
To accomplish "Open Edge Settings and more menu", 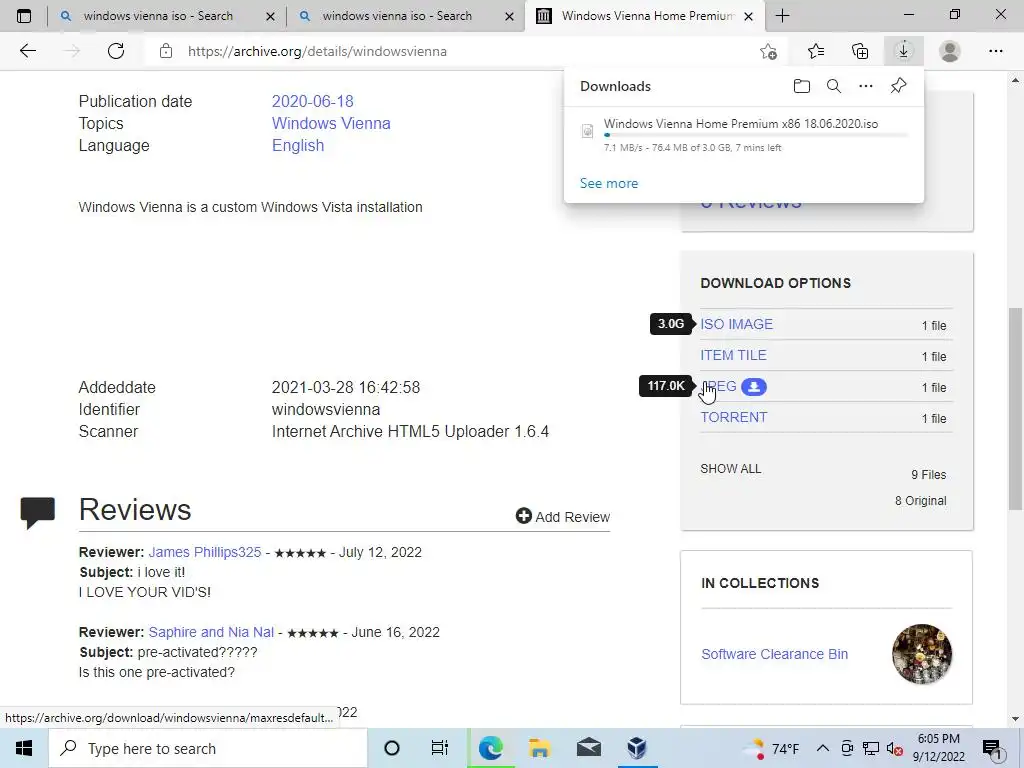I will click(995, 51).
